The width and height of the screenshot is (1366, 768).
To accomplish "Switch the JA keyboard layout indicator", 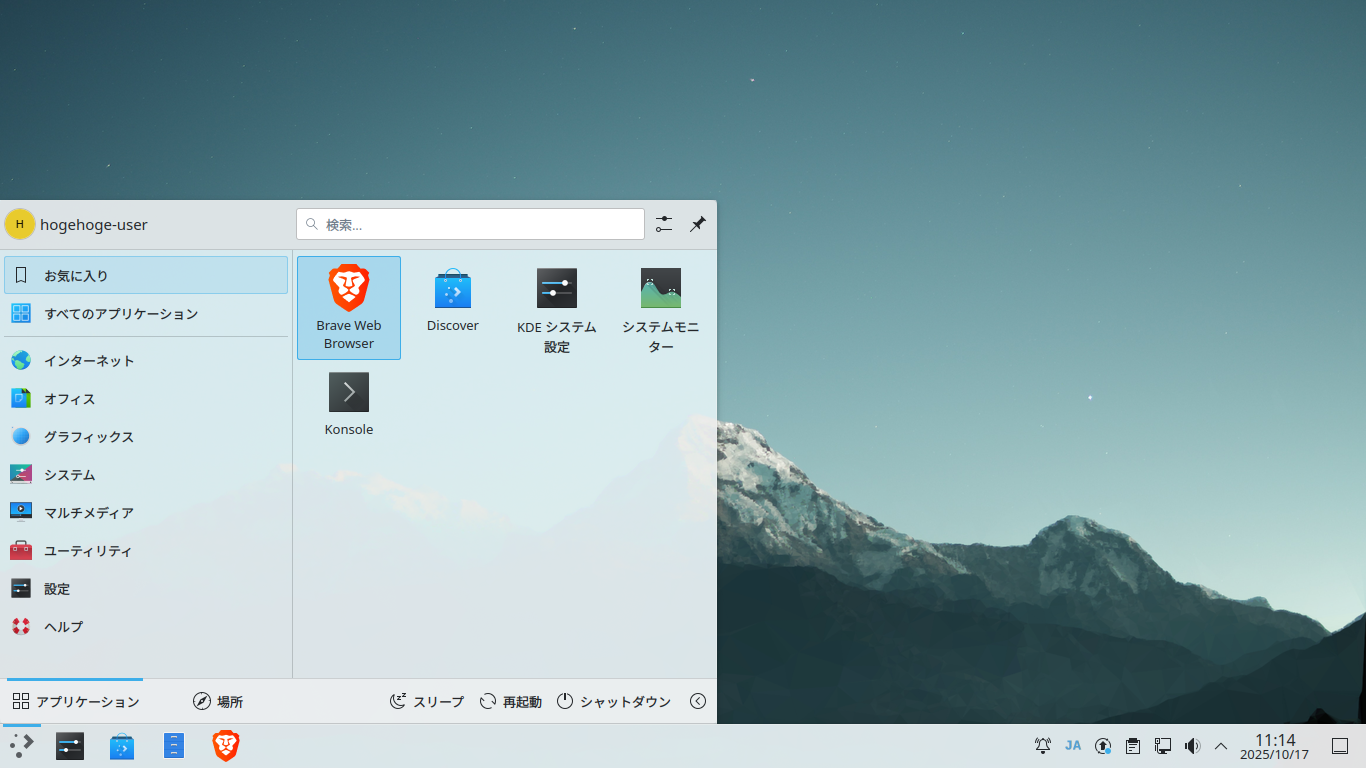I will tap(1073, 745).
